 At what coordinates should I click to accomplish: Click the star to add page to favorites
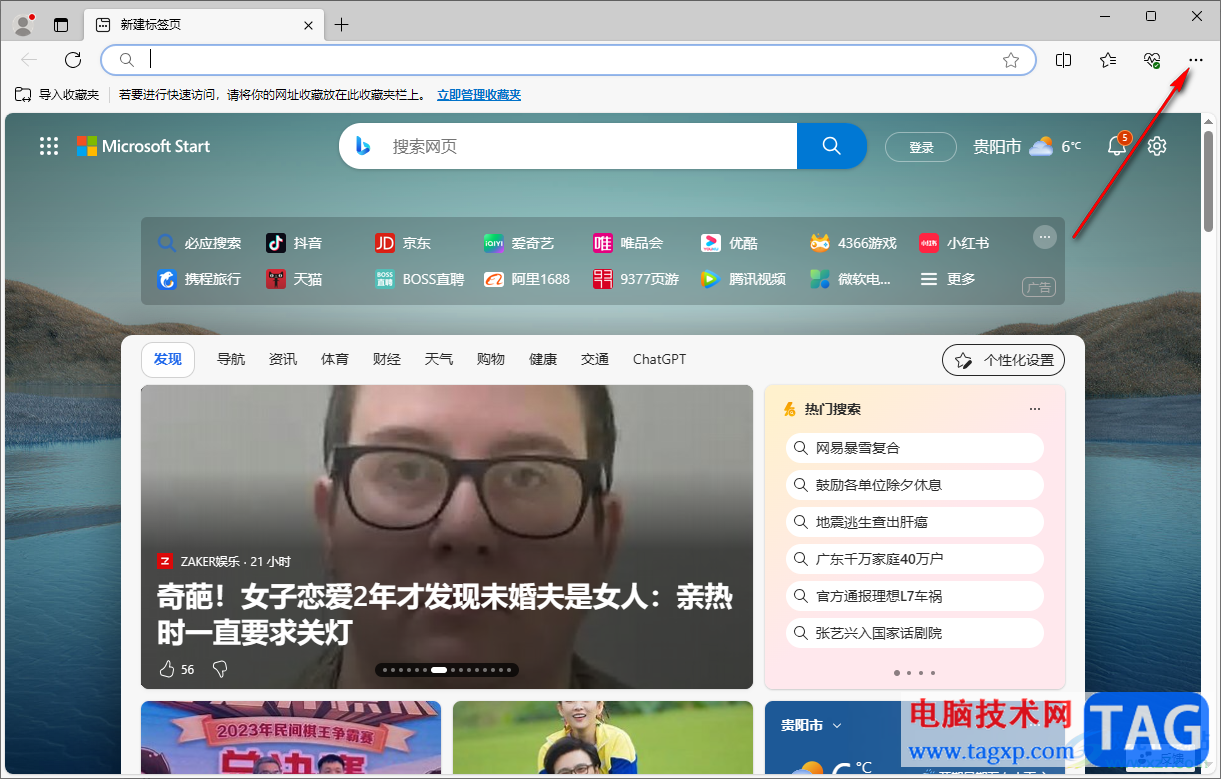(1013, 60)
